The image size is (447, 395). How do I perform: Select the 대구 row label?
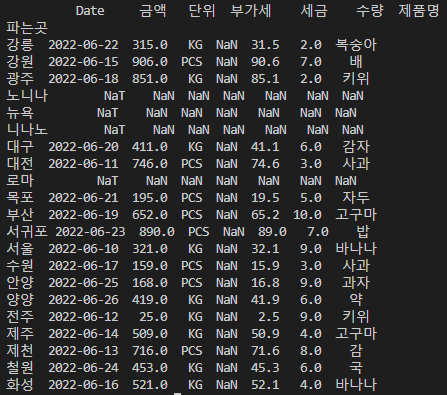20,147
